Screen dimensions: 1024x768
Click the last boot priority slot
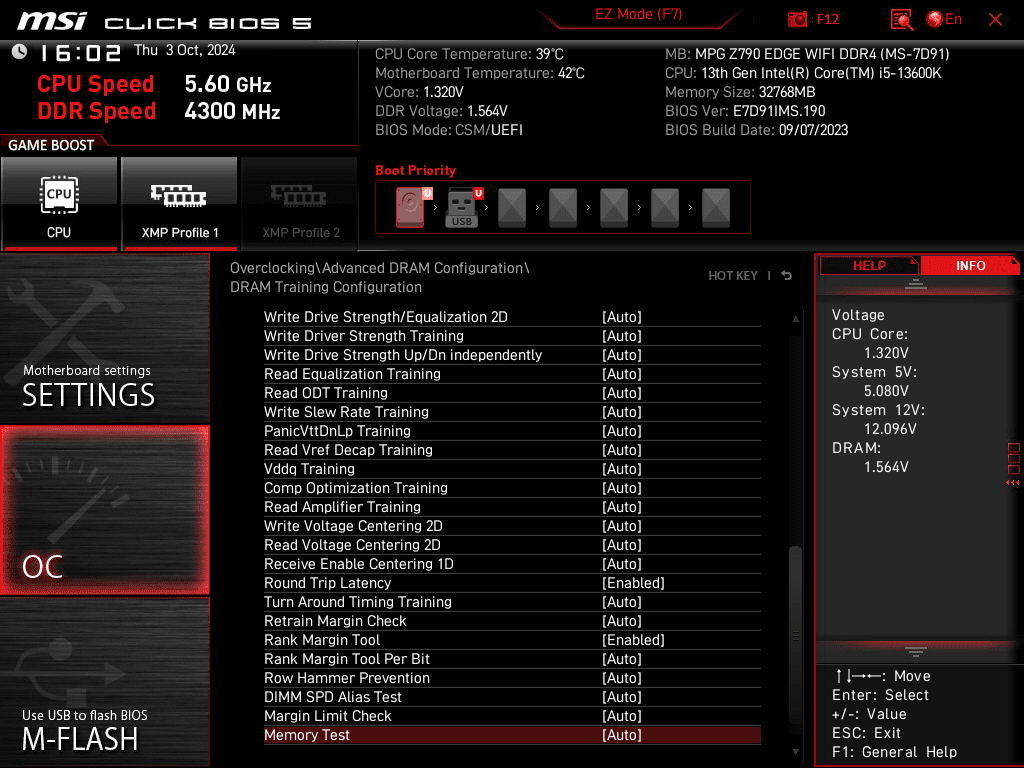(x=716, y=207)
